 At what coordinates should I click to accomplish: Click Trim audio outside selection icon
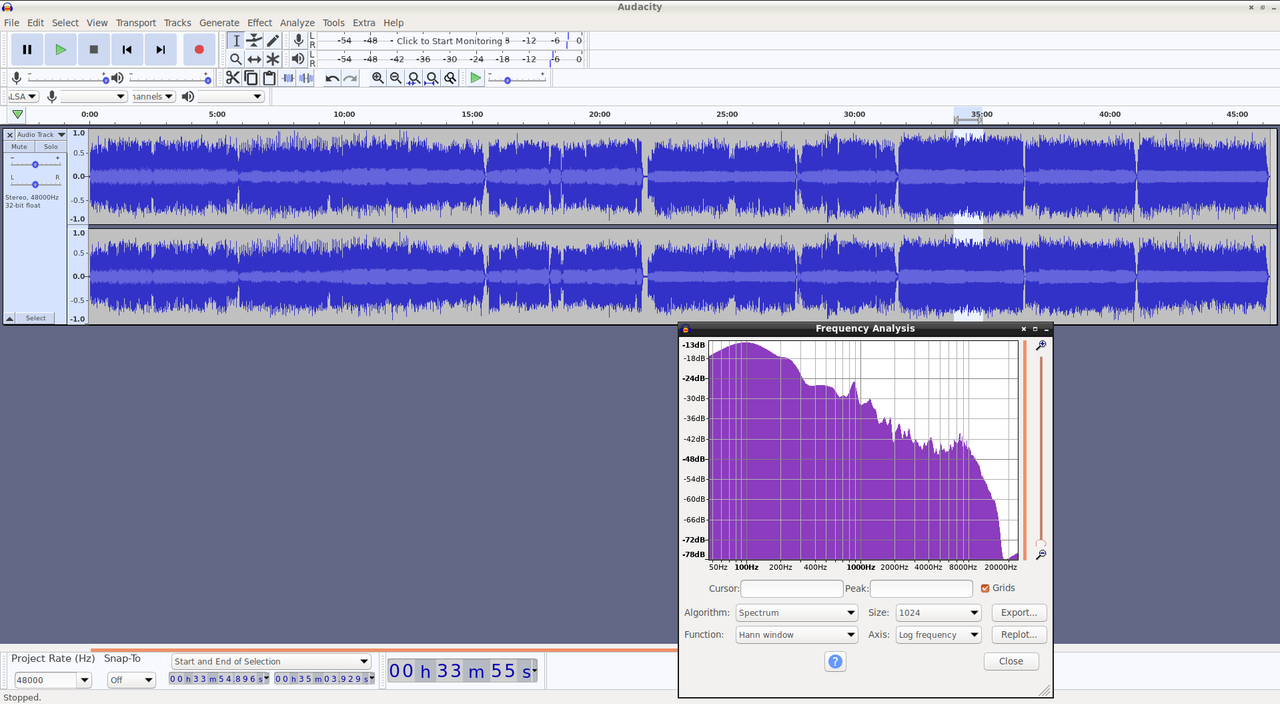coord(288,78)
